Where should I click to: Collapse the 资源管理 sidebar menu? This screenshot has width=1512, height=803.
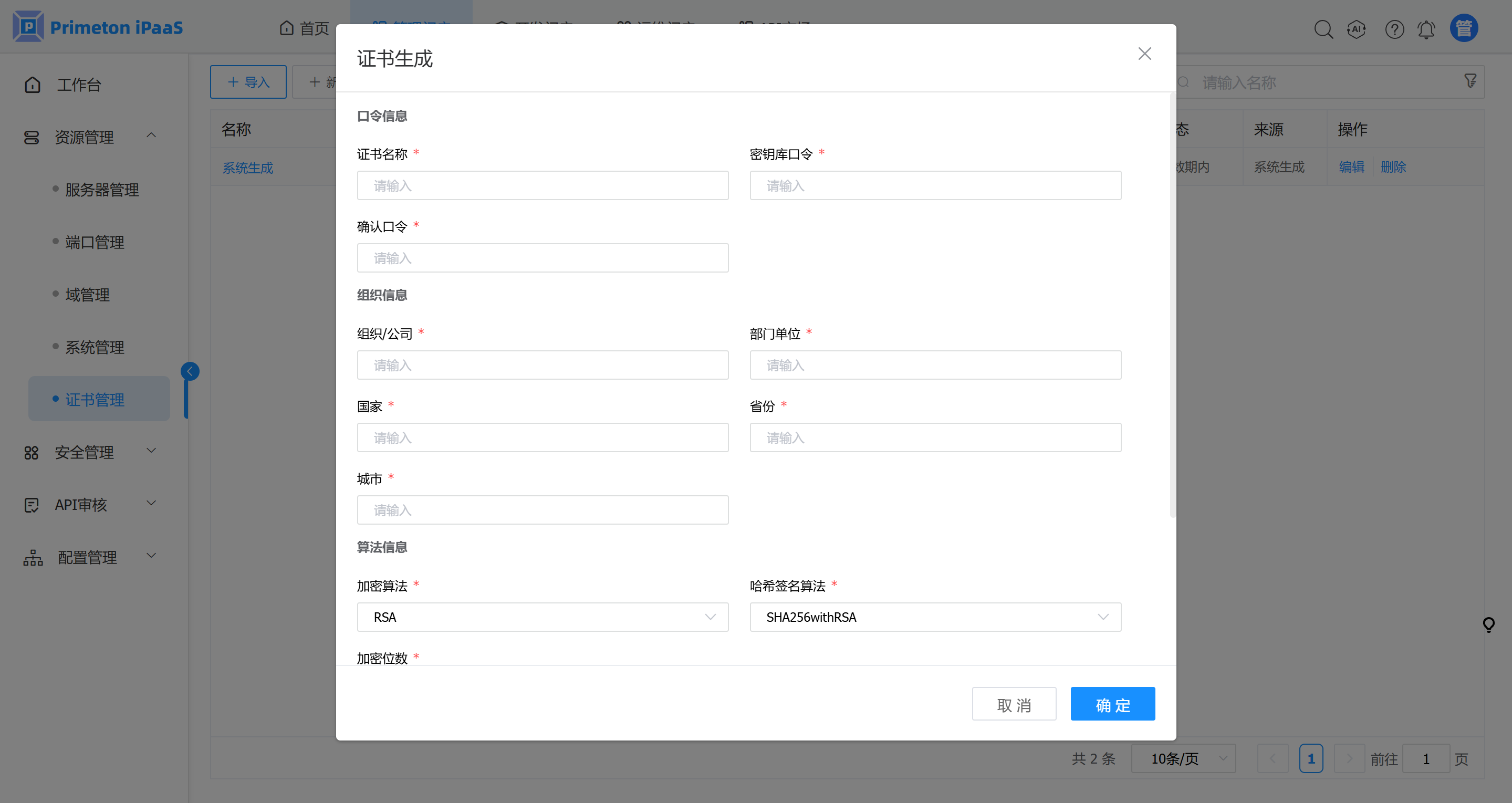(x=91, y=137)
